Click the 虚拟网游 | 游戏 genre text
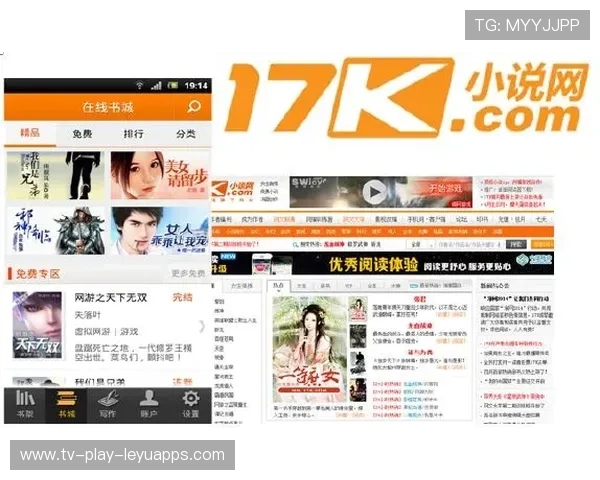 coord(106,331)
